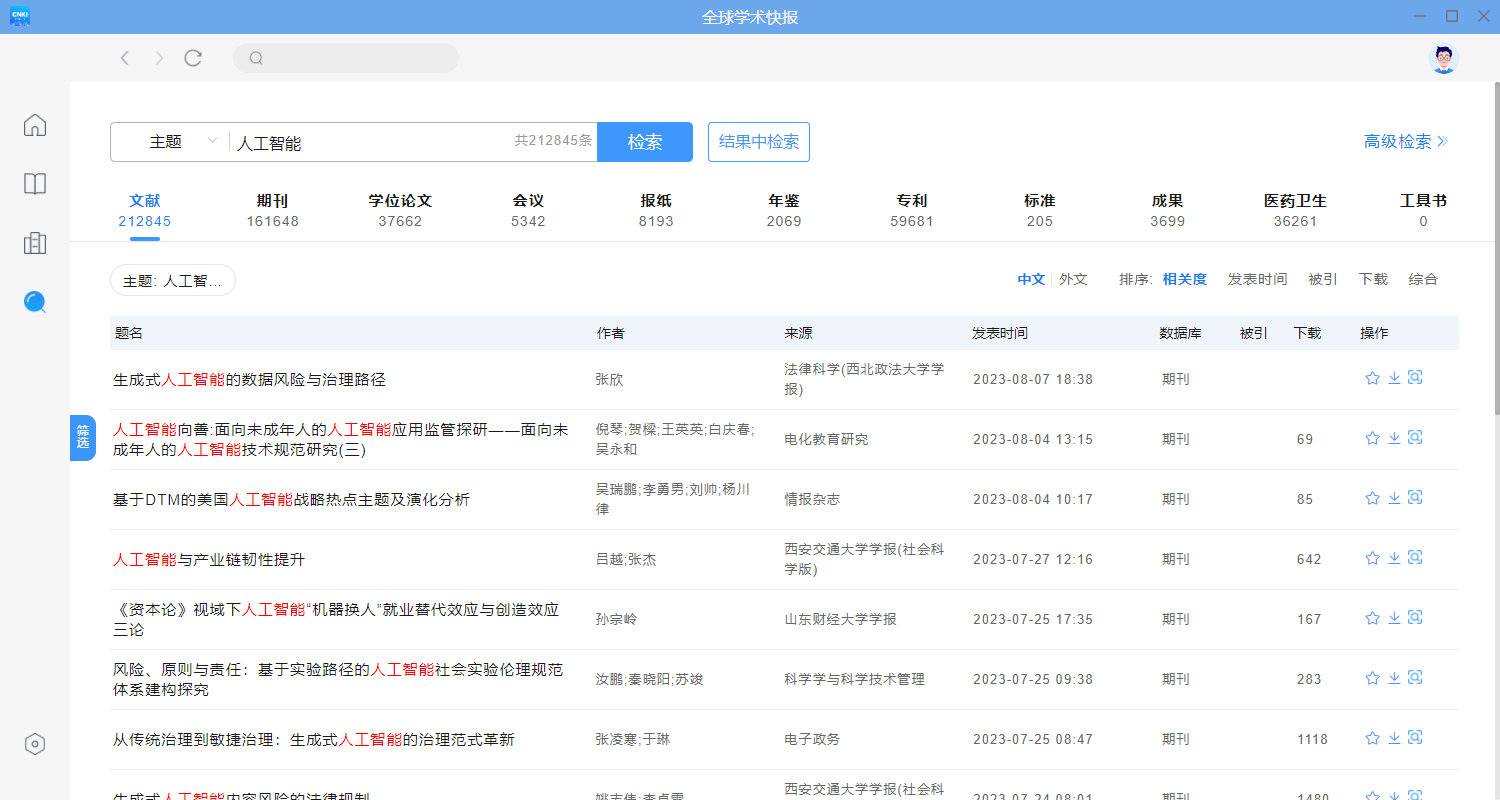Open article 从传统治理到敏捷治理
1500x800 pixels.
(314, 740)
